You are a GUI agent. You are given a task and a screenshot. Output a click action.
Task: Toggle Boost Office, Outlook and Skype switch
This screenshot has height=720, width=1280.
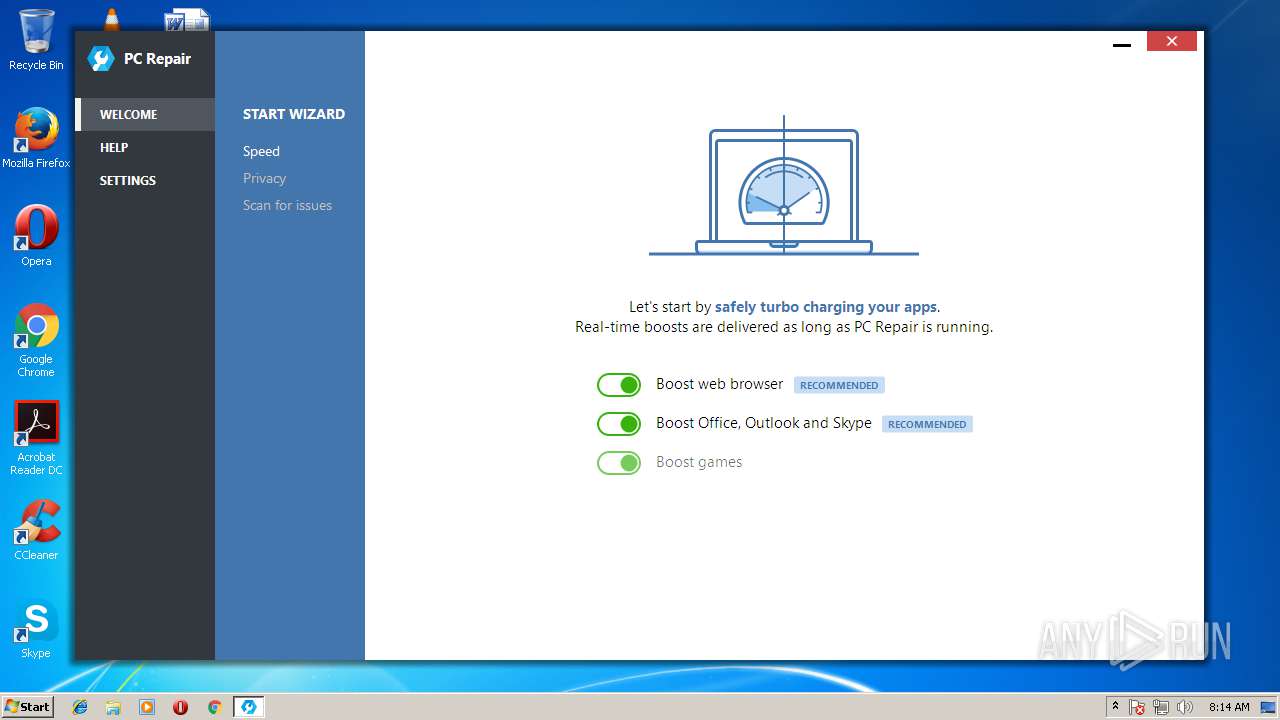(619, 424)
